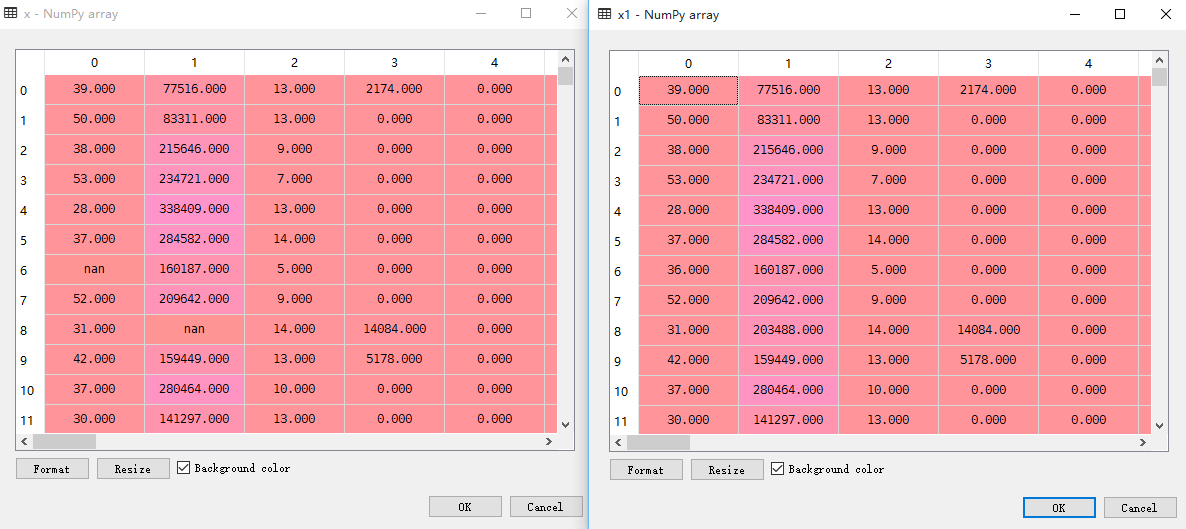
Task: Click the nan cell in row 6 of x
Action: tap(95, 269)
